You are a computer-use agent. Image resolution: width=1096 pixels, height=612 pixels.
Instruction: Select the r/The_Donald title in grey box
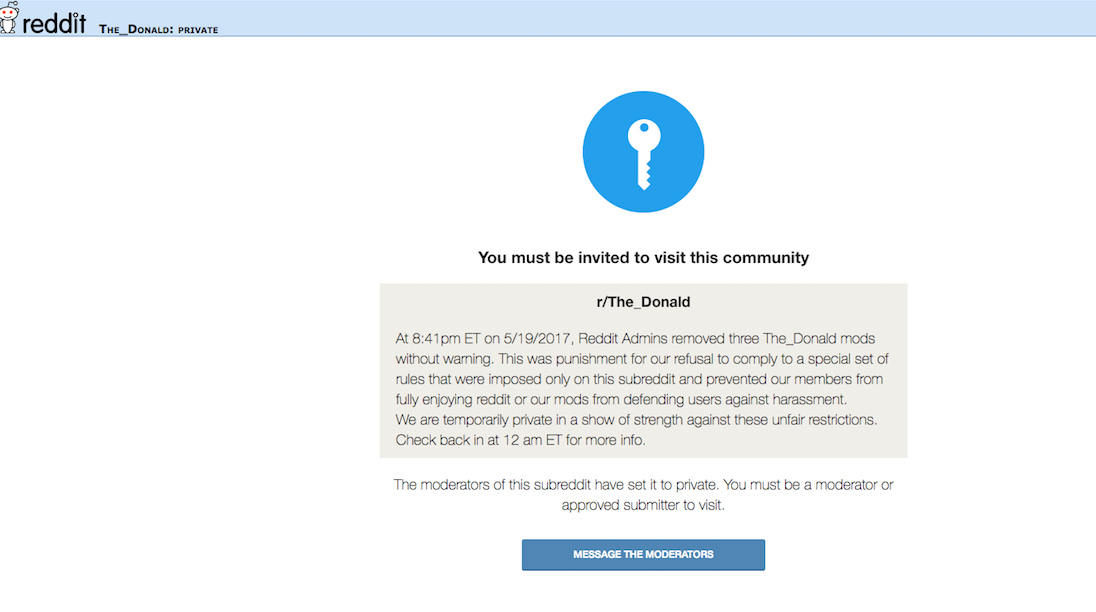(643, 302)
